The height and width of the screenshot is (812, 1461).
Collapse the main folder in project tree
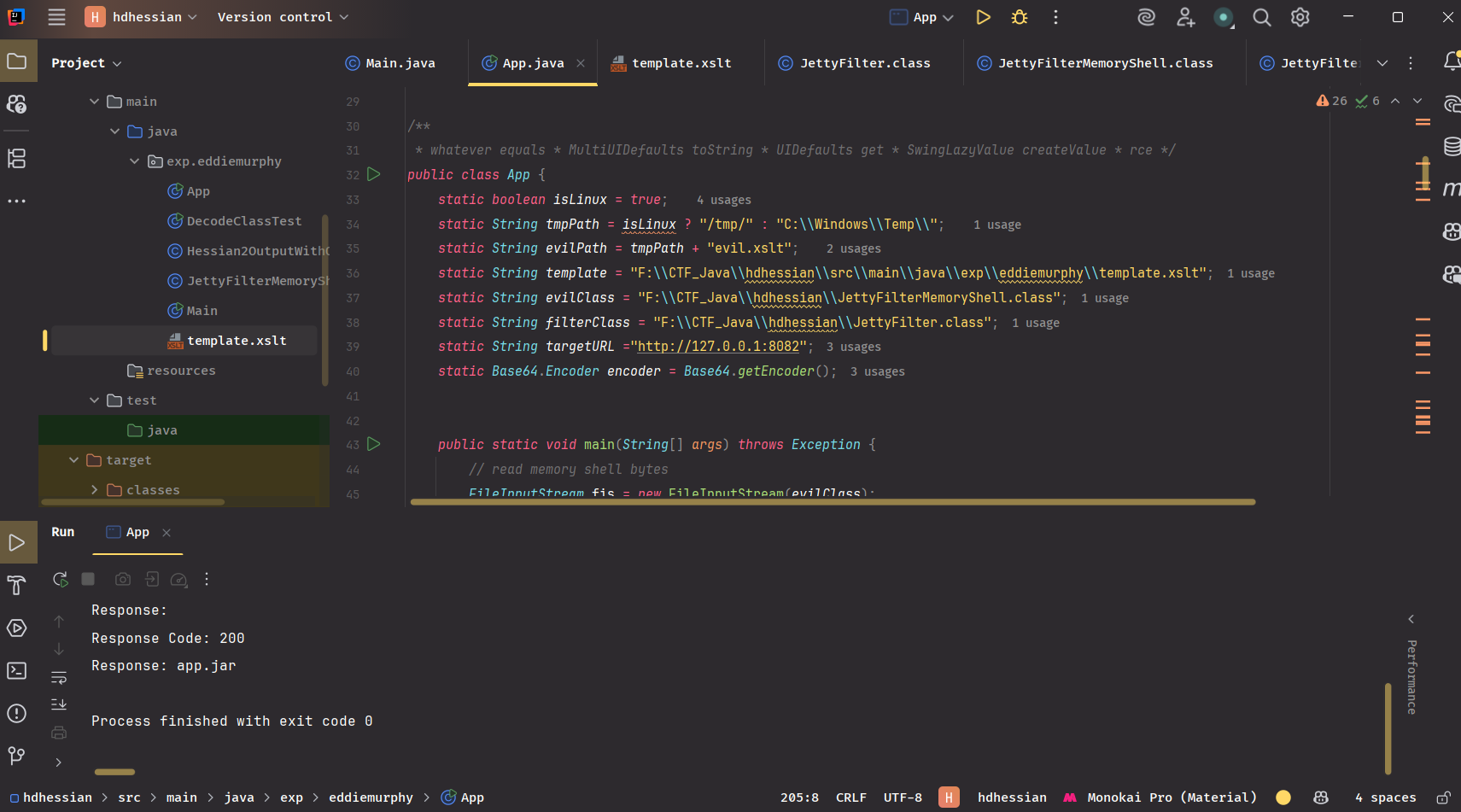(x=94, y=102)
